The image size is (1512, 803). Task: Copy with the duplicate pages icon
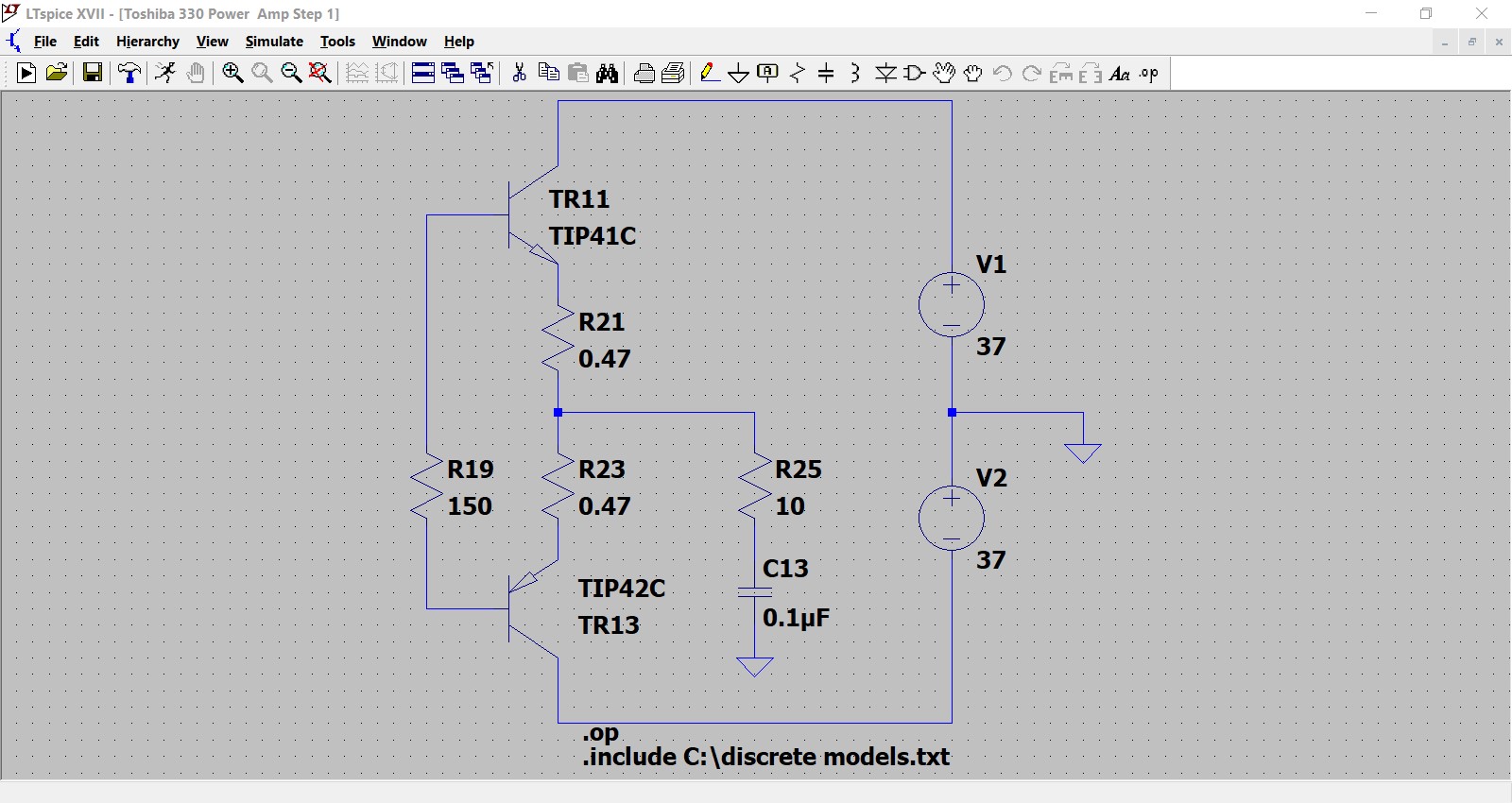pos(548,73)
